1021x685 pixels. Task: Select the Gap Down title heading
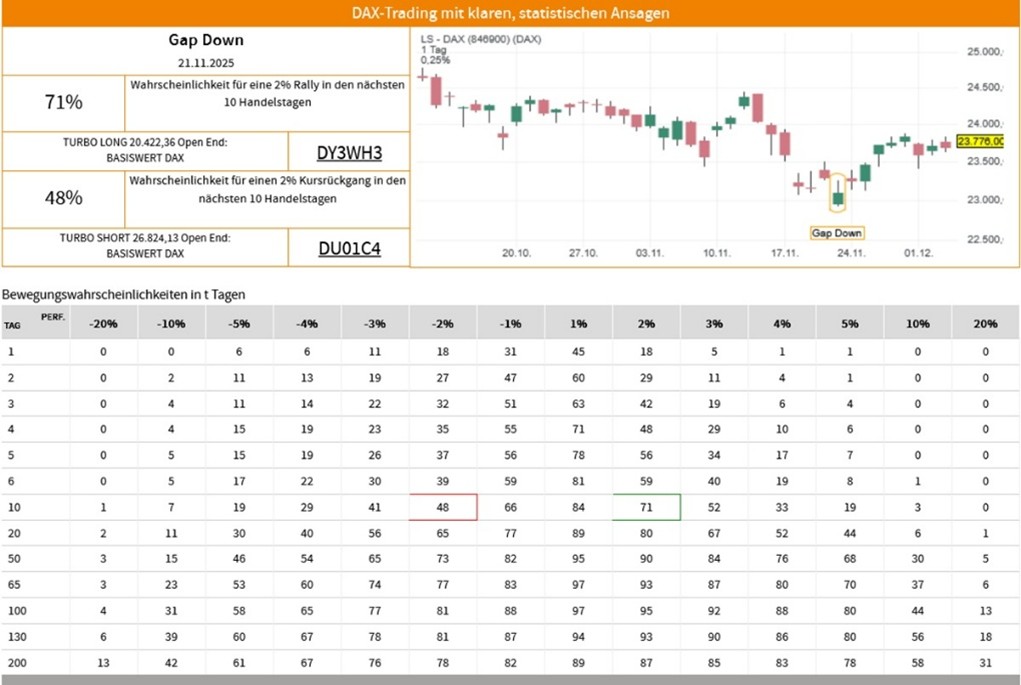tap(205, 41)
